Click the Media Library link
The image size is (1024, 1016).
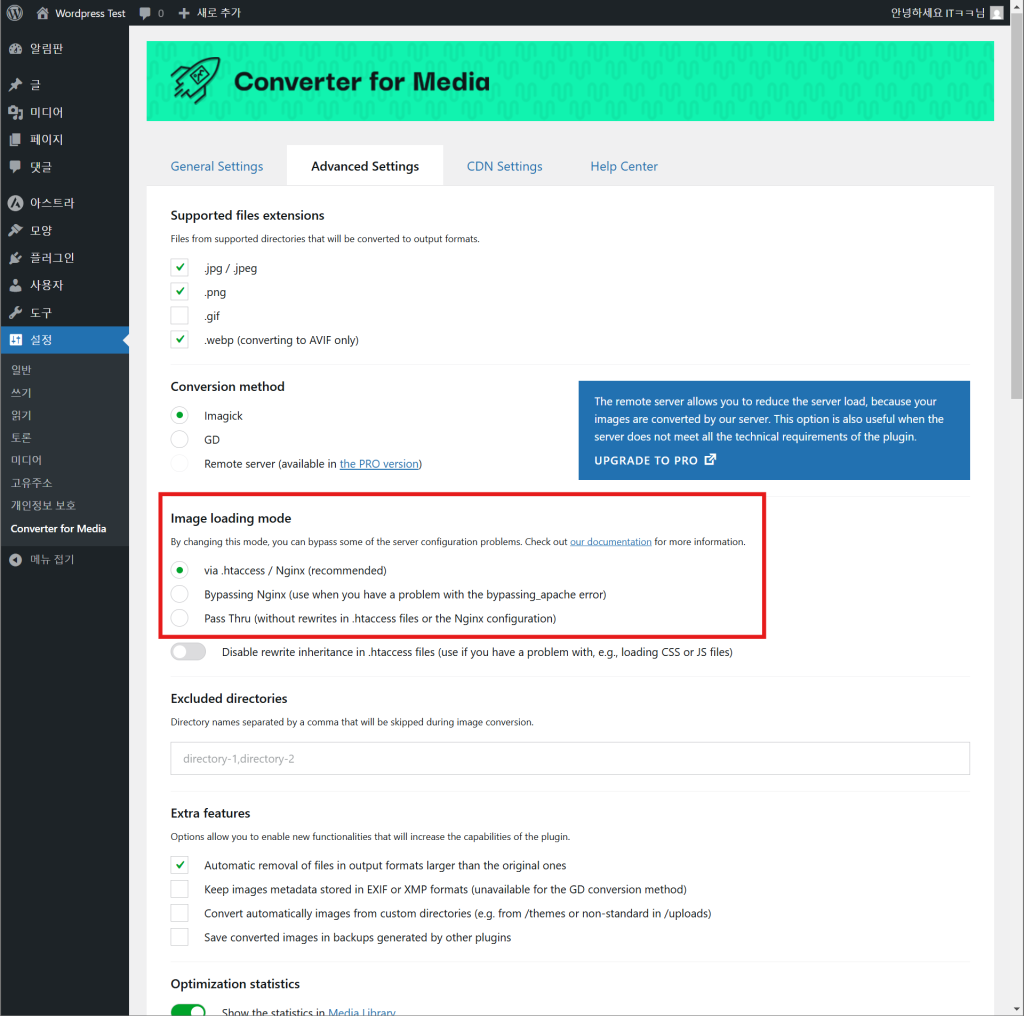pos(362,1011)
